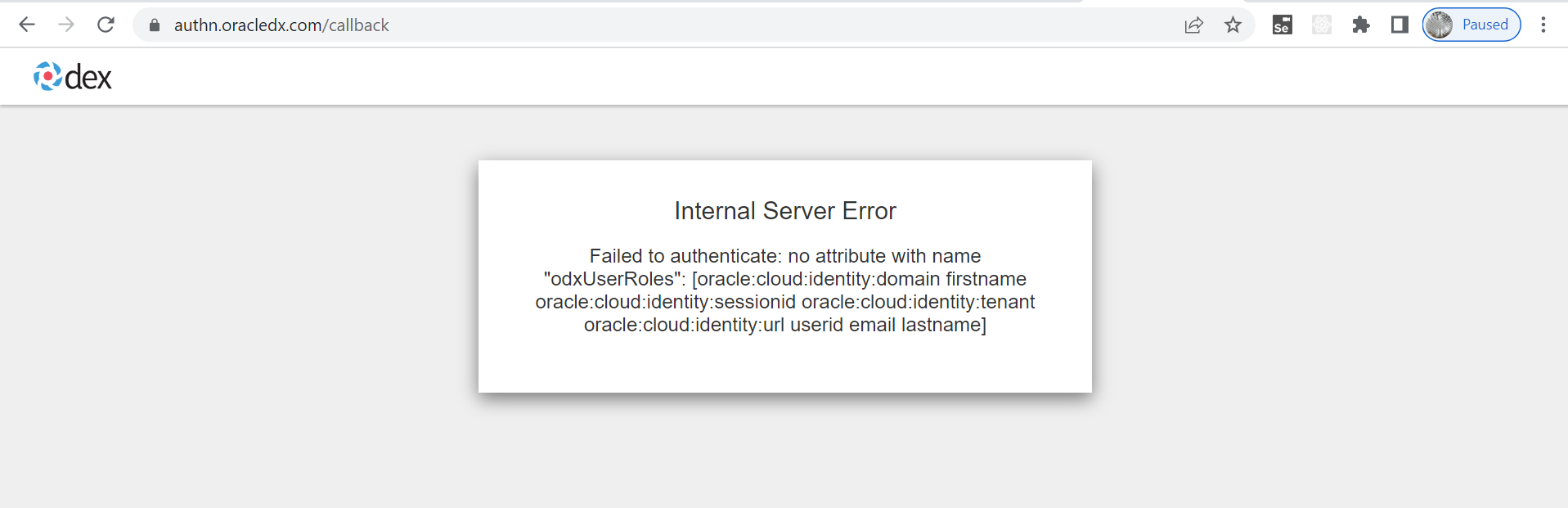Click the empty white header bar right of dex logo
Screen dimensions: 1568x508
(818, 77)
